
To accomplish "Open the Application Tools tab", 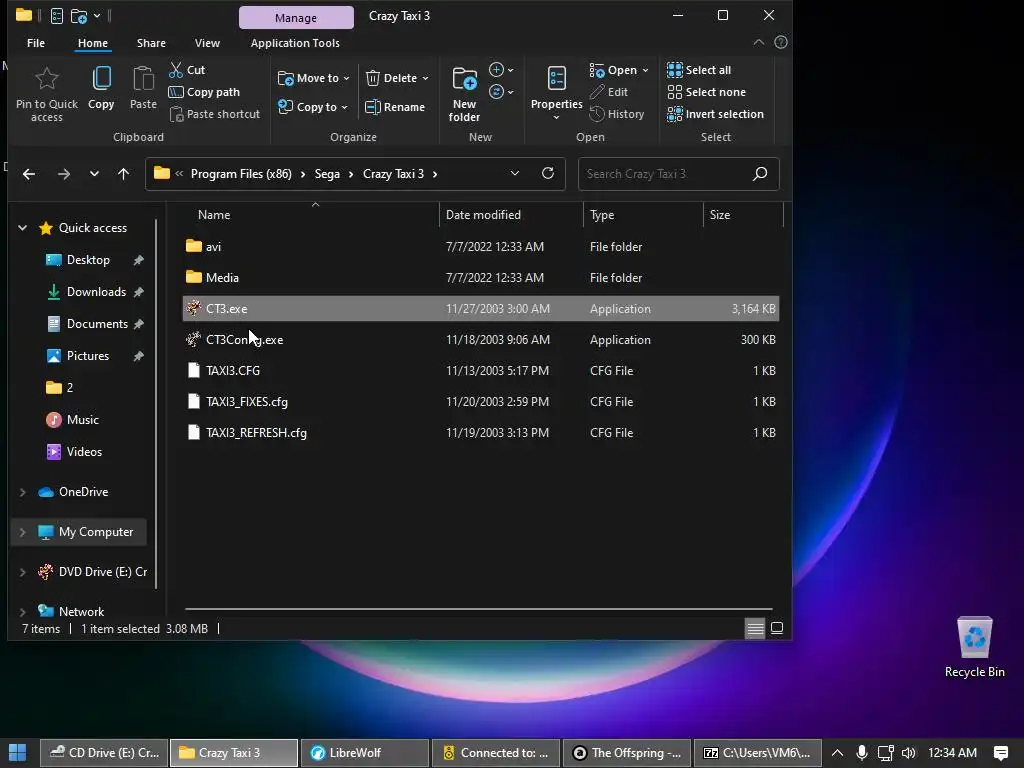I will 295,43.
